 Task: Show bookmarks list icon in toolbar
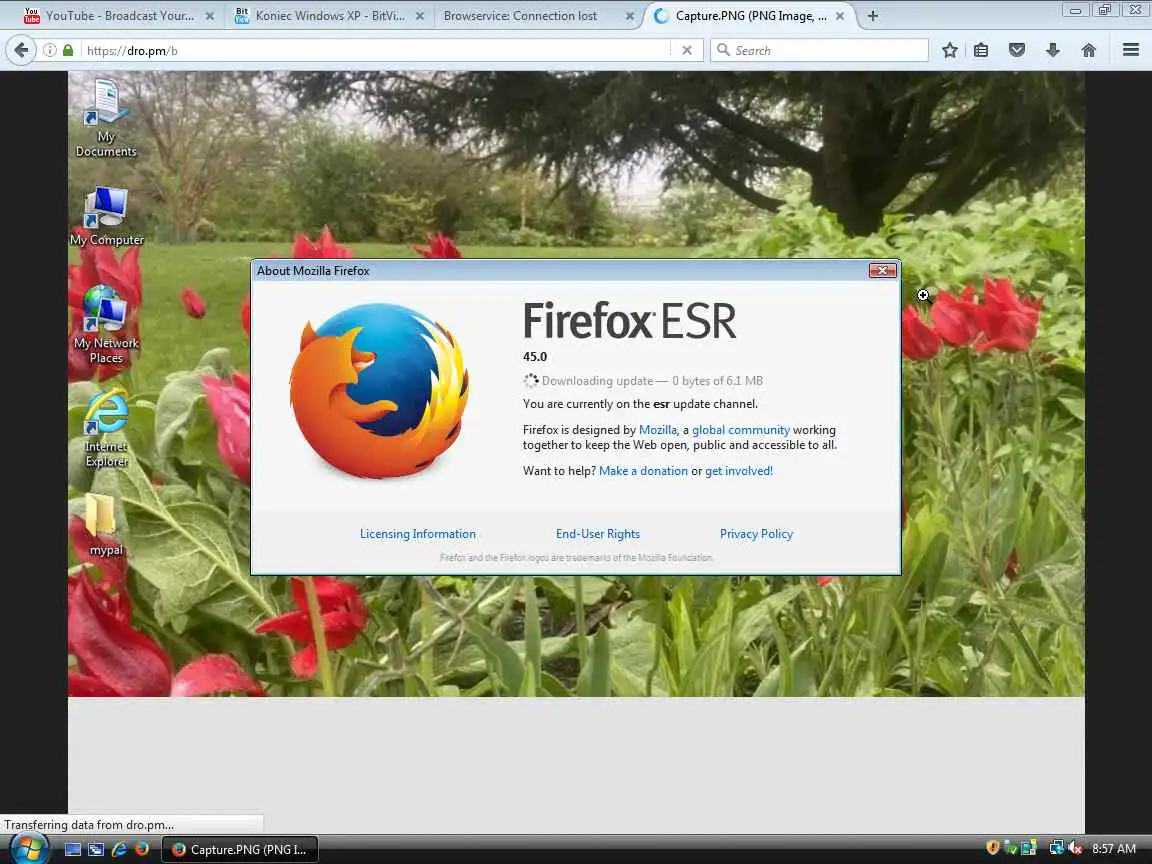[x=981, y=50]
